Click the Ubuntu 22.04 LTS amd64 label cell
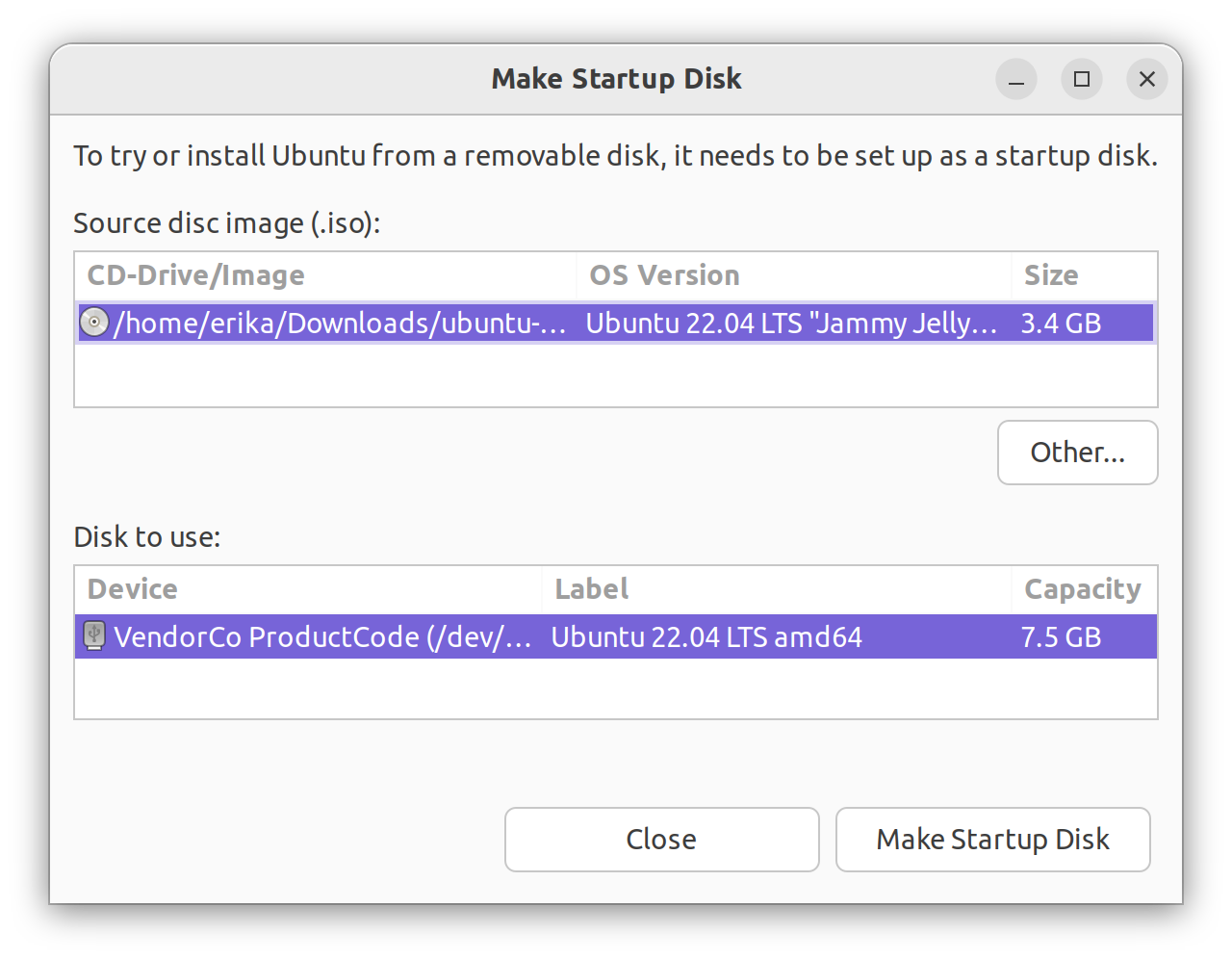Viewport: 1232px width, 959px height. coord(704,636)
